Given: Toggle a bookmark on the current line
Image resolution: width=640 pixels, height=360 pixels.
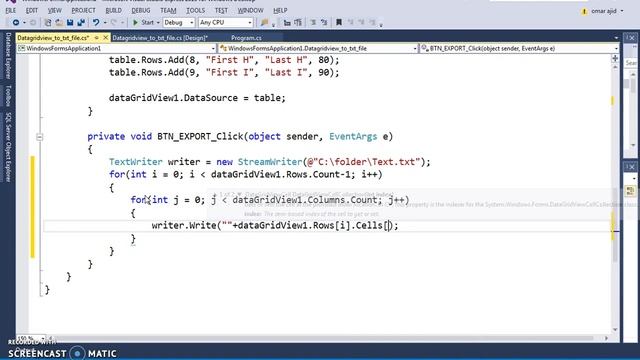Looking at the screenshot, I should (x=339, y=22).
